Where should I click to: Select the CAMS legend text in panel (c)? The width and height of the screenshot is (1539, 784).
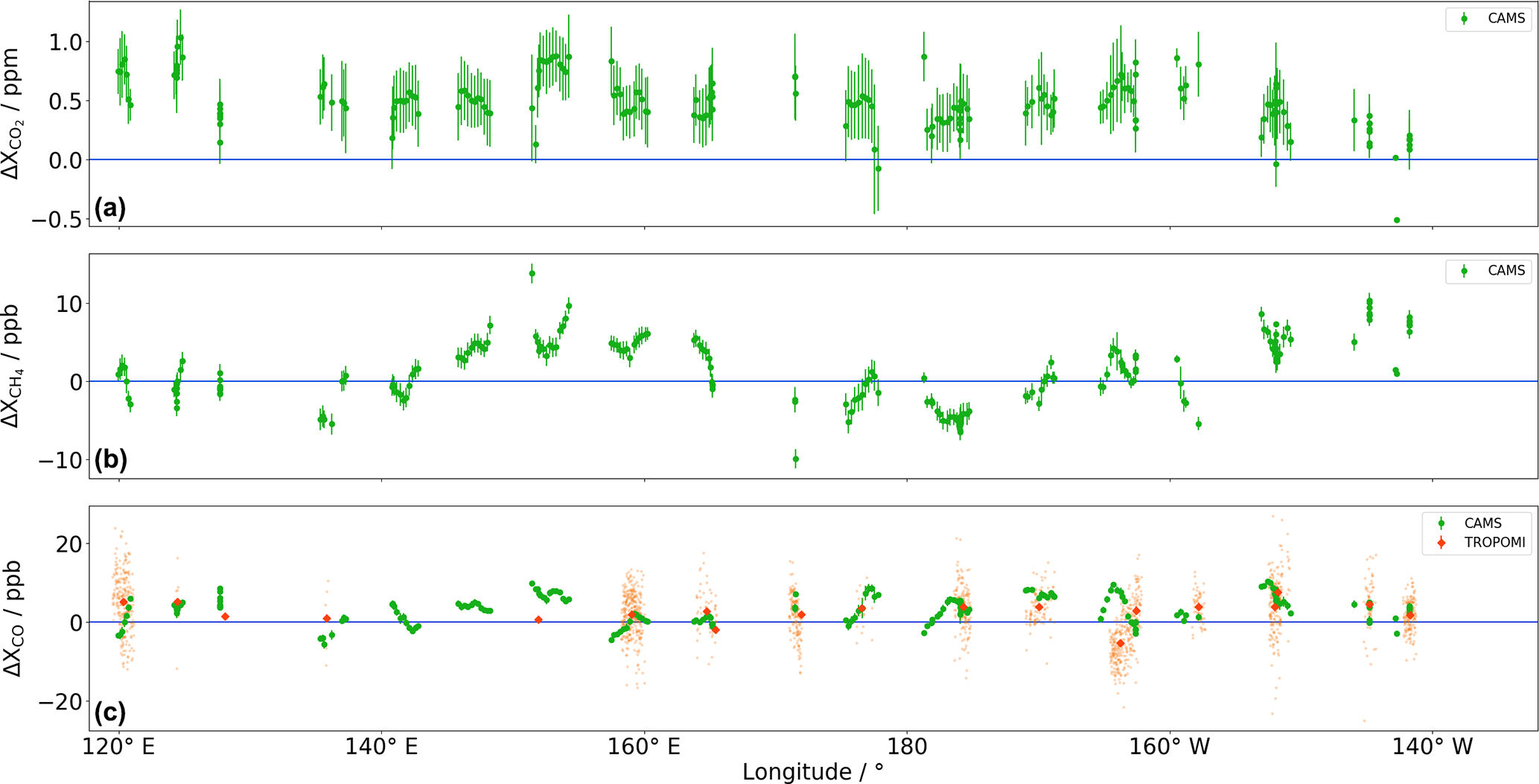1482,523
